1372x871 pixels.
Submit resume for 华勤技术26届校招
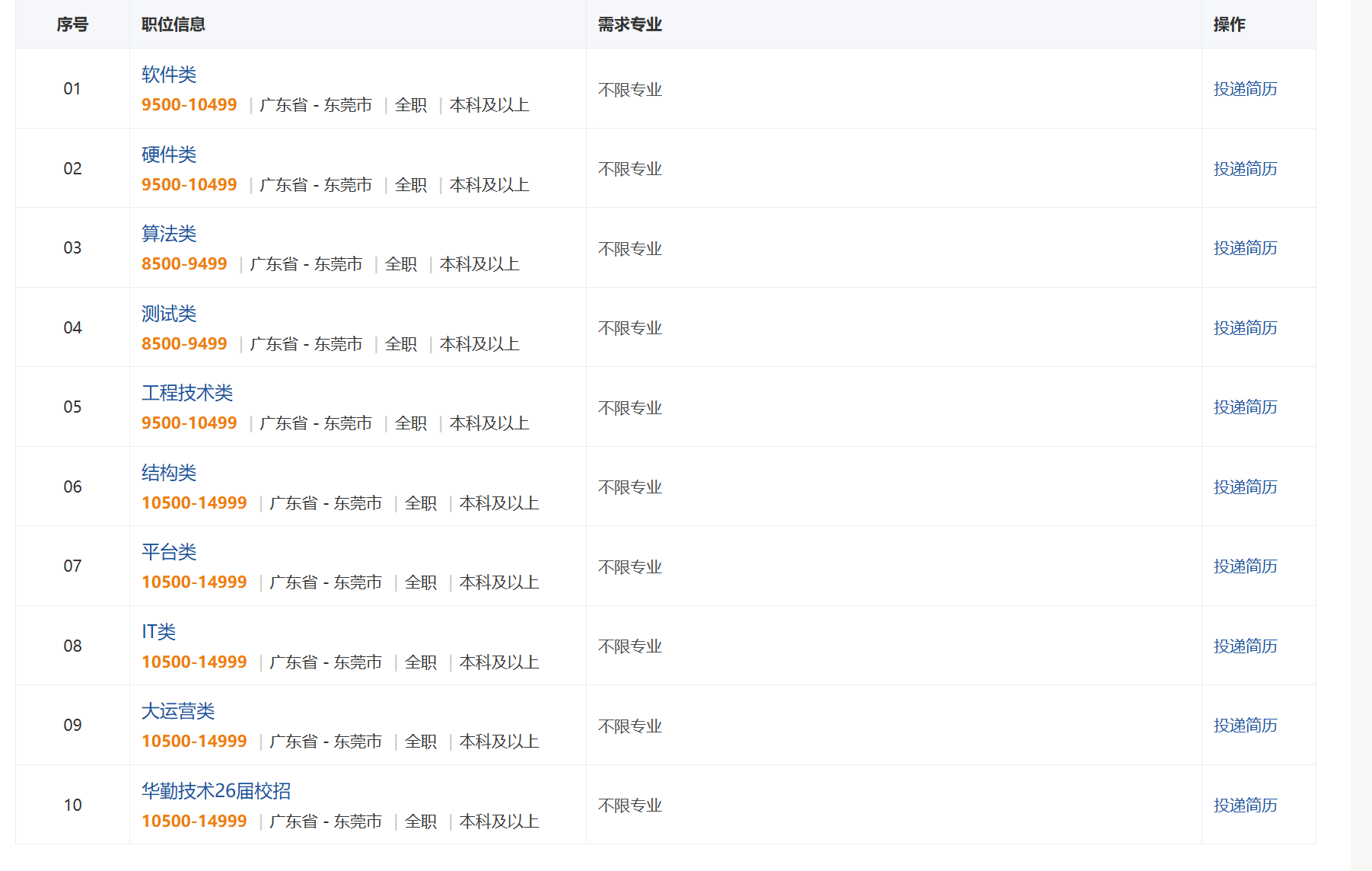click(x=1245, y=806)
